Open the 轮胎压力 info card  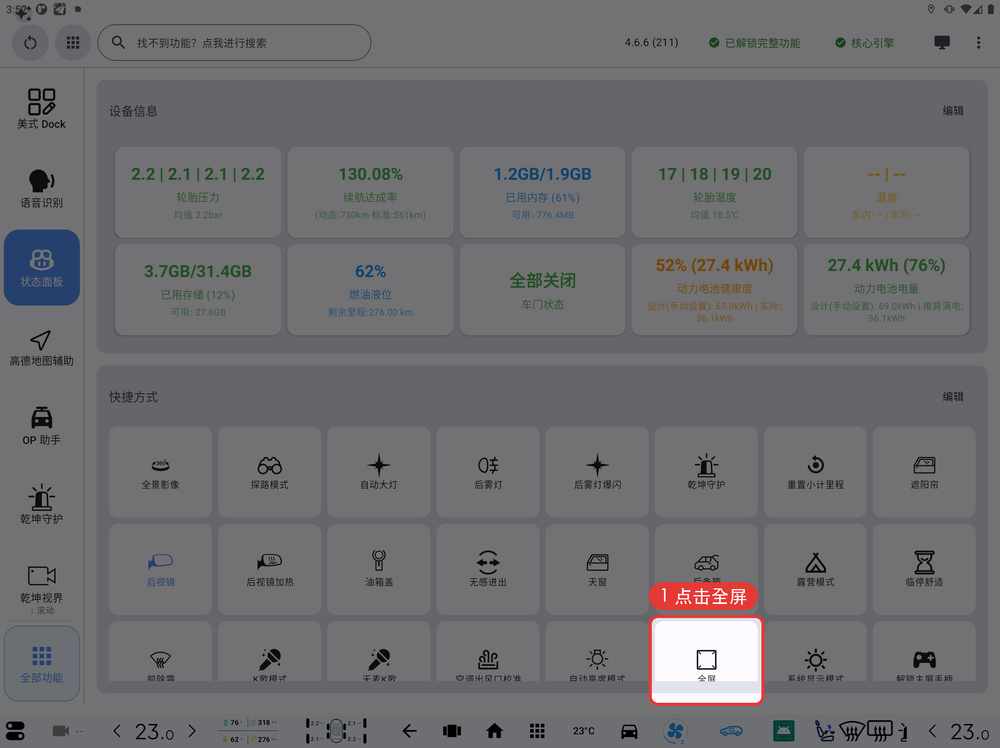tap(198, 193)
